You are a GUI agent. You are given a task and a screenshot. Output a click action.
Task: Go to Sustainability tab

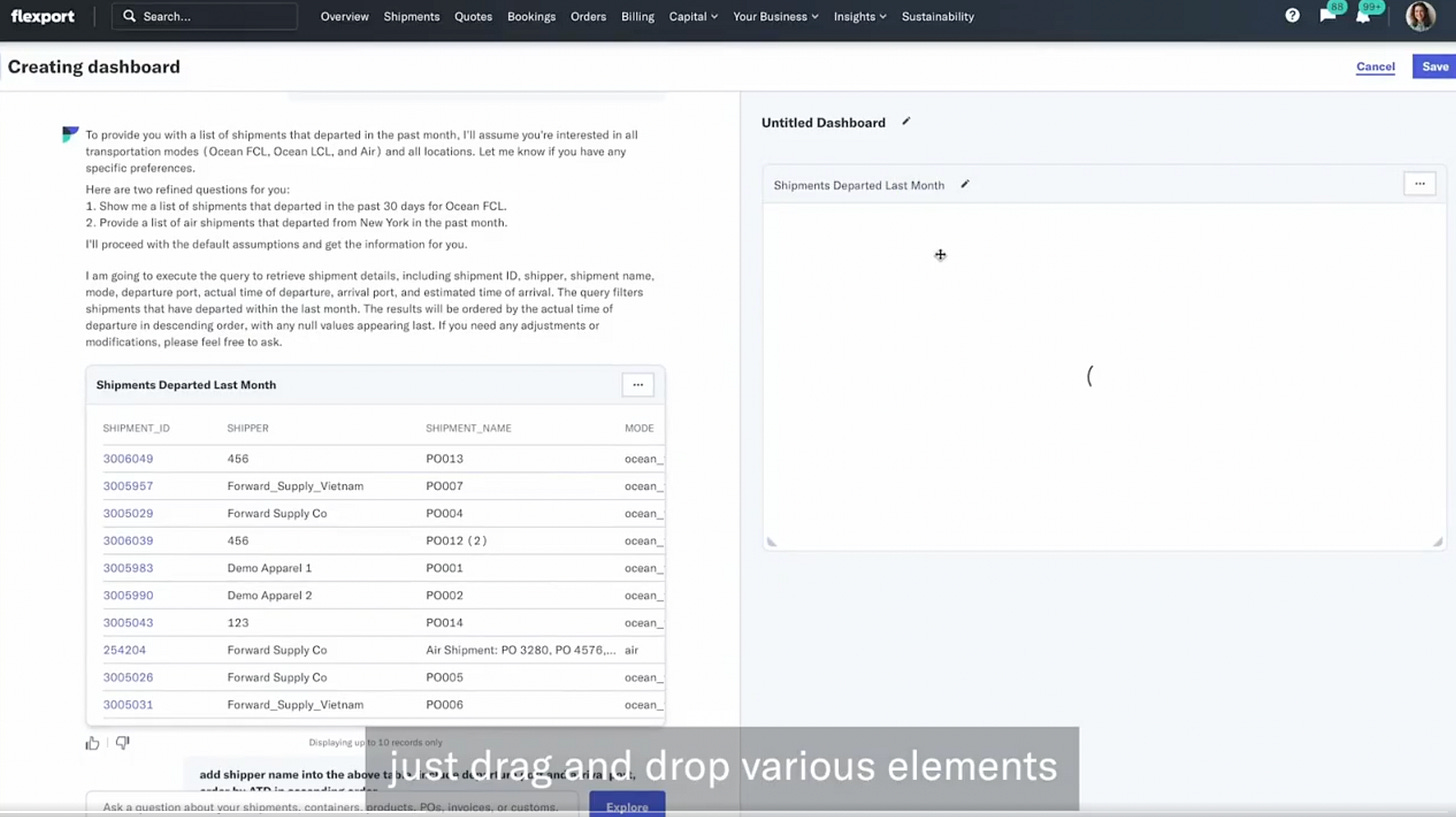pos(938,16)
